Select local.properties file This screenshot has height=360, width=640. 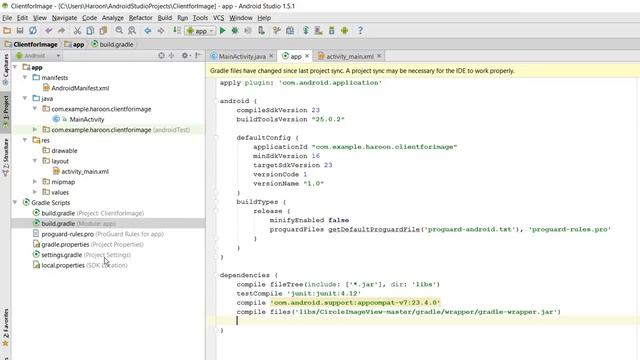[80, 265]
